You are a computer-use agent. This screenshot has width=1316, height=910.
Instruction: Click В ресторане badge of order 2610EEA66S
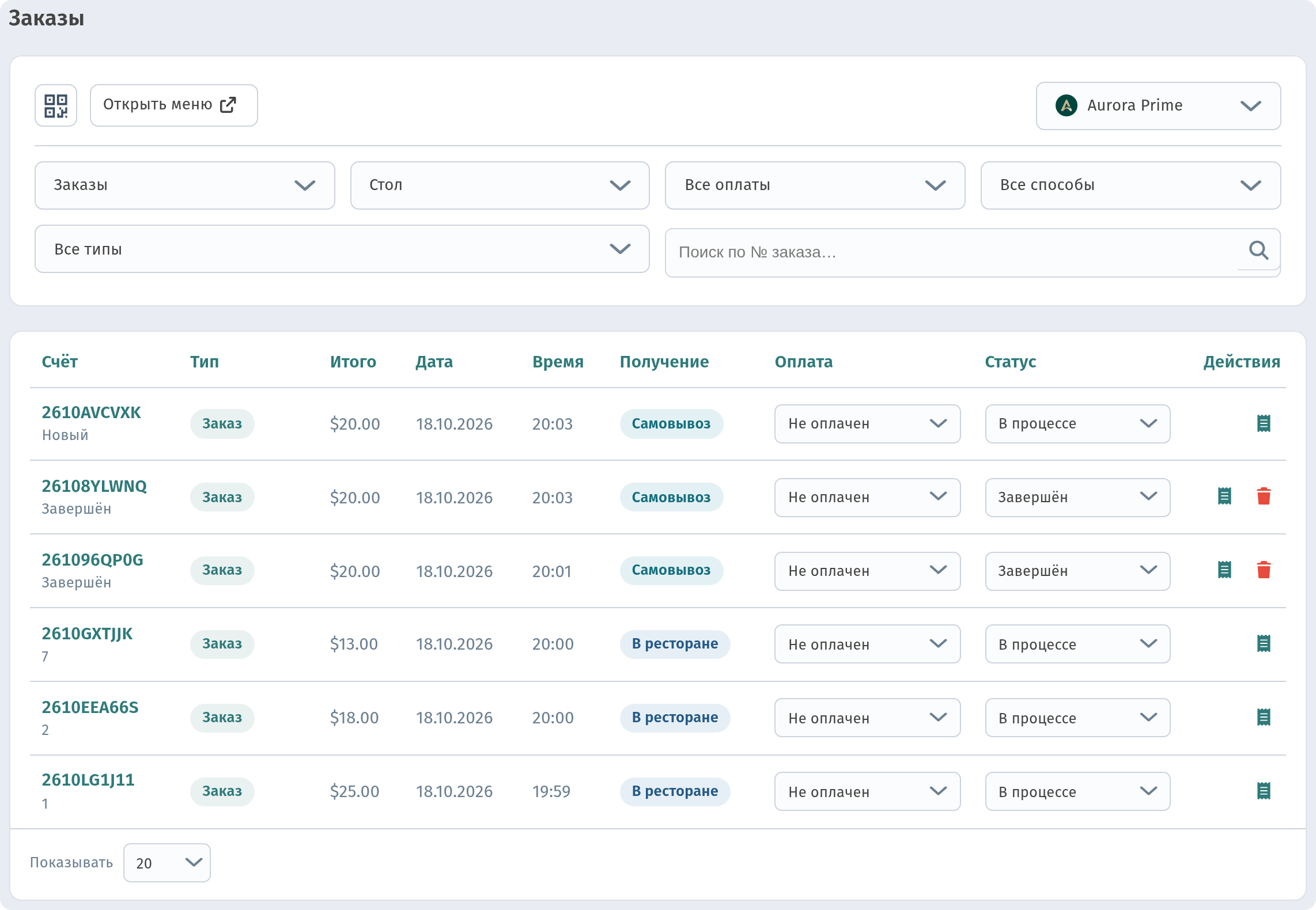[675, 718]
